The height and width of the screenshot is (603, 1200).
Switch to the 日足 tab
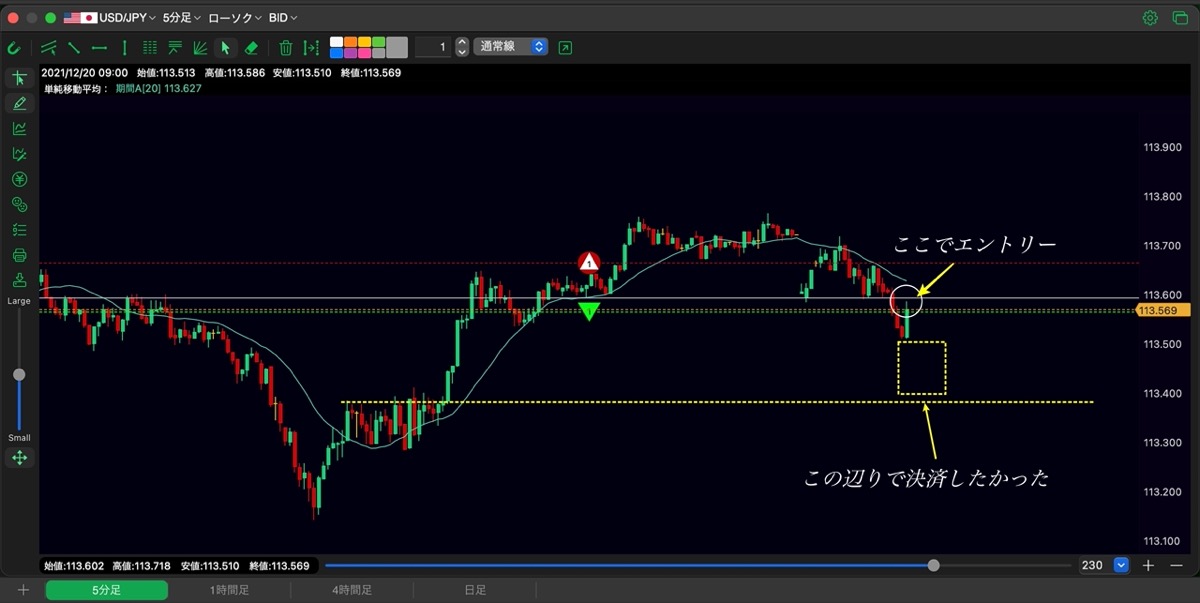click(475, 590)
